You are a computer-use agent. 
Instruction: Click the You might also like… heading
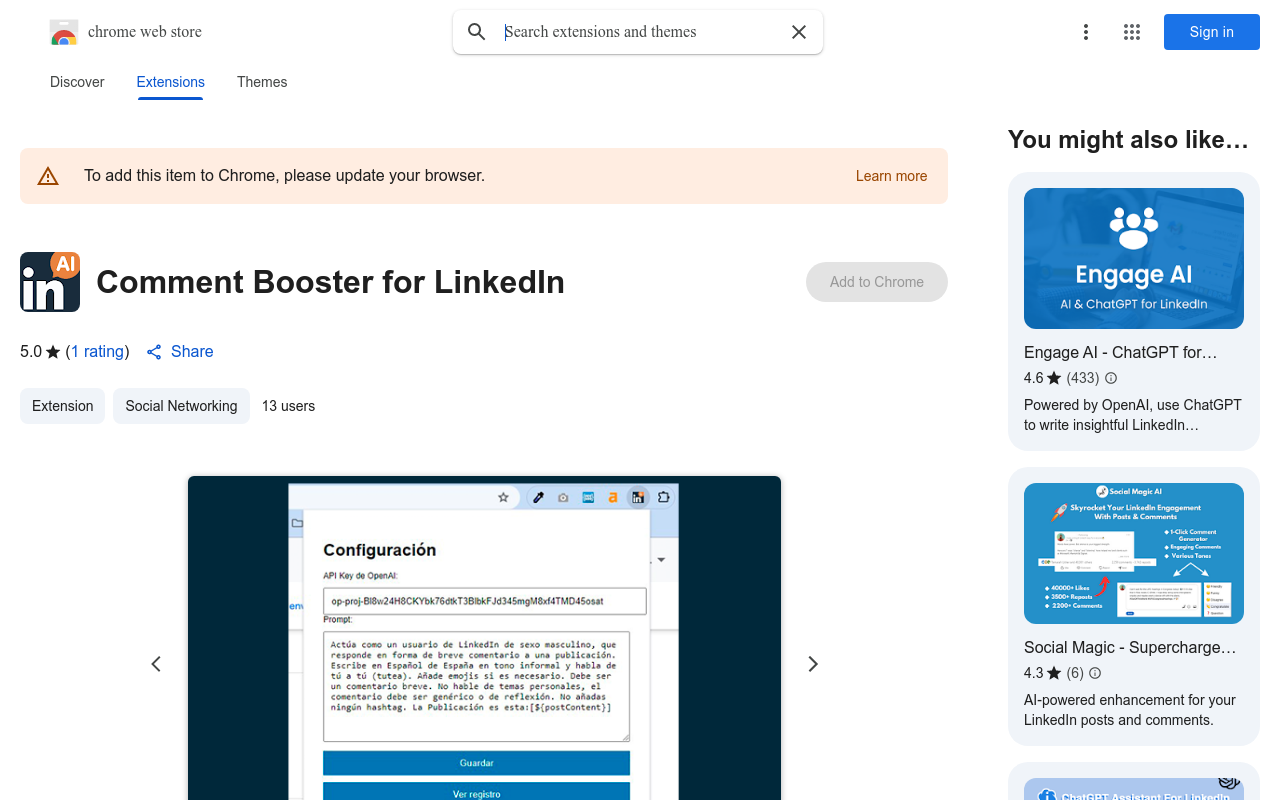(1128, 140)
